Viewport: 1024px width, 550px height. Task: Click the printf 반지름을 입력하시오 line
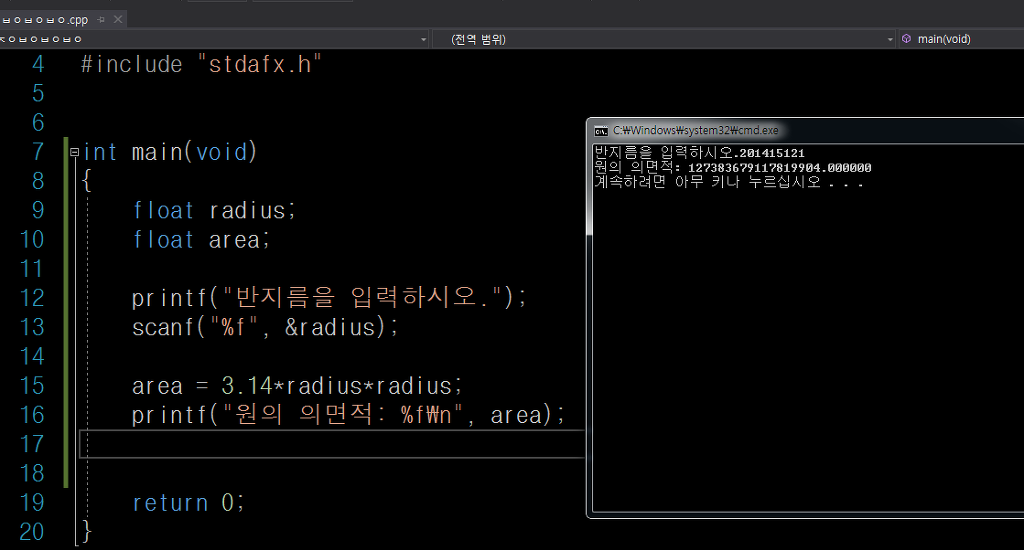[x=329, y=298]
